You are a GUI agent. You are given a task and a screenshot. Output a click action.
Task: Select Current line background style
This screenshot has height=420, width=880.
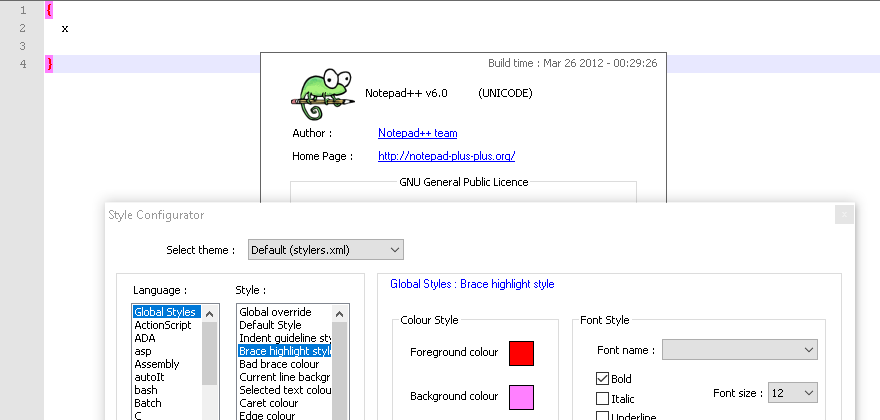pyautogui.click(x=285, y=377)
